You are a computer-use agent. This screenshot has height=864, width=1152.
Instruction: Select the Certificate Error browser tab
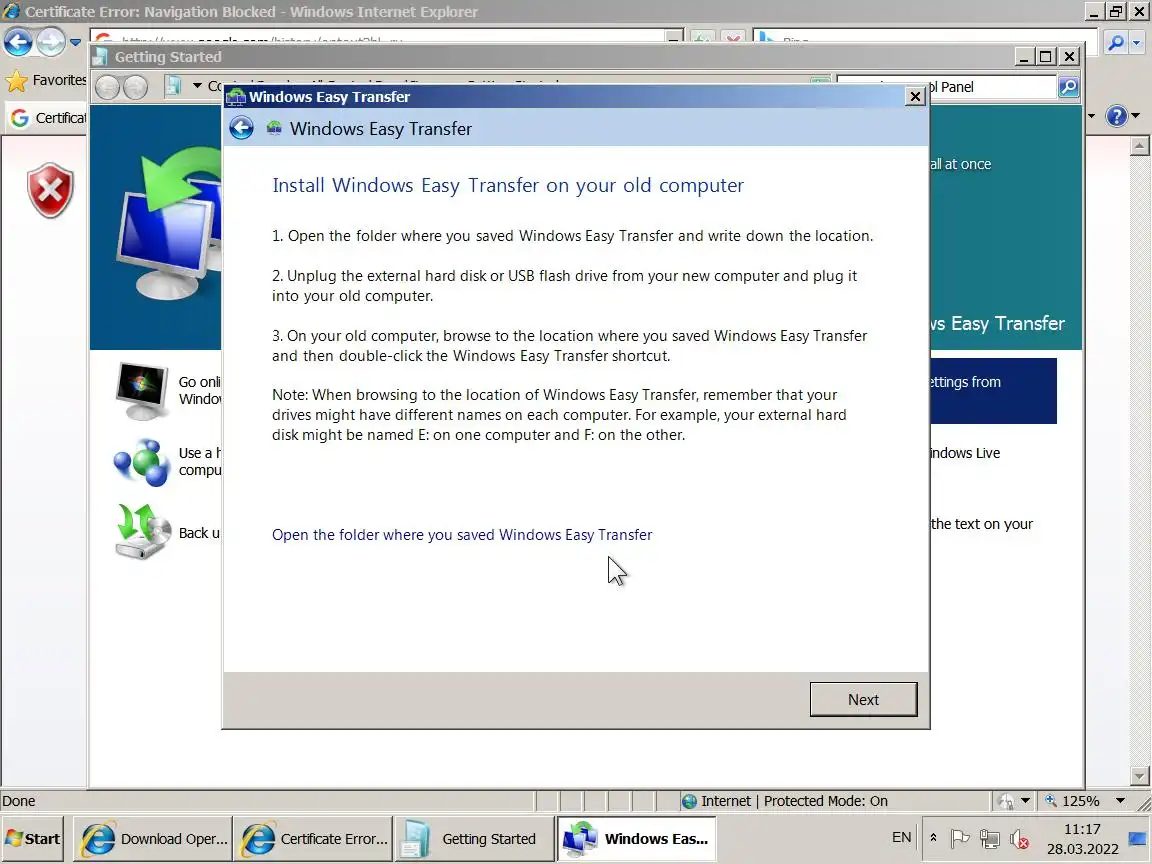pos(48,118)
